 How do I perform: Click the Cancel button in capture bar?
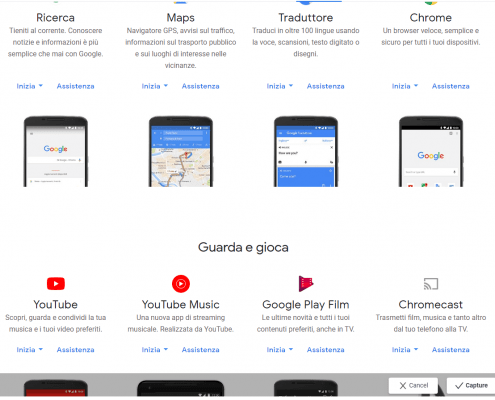pos(413,386)
